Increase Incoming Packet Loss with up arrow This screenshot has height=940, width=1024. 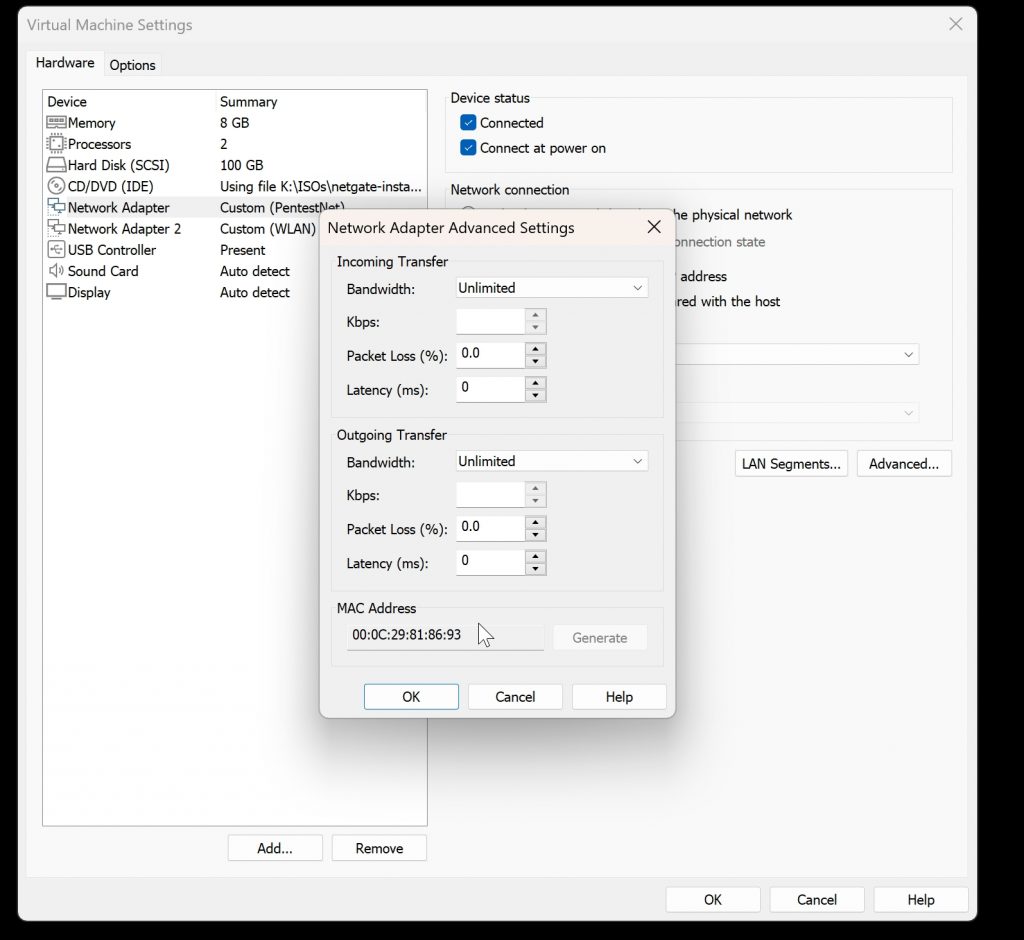coord(536,349)
